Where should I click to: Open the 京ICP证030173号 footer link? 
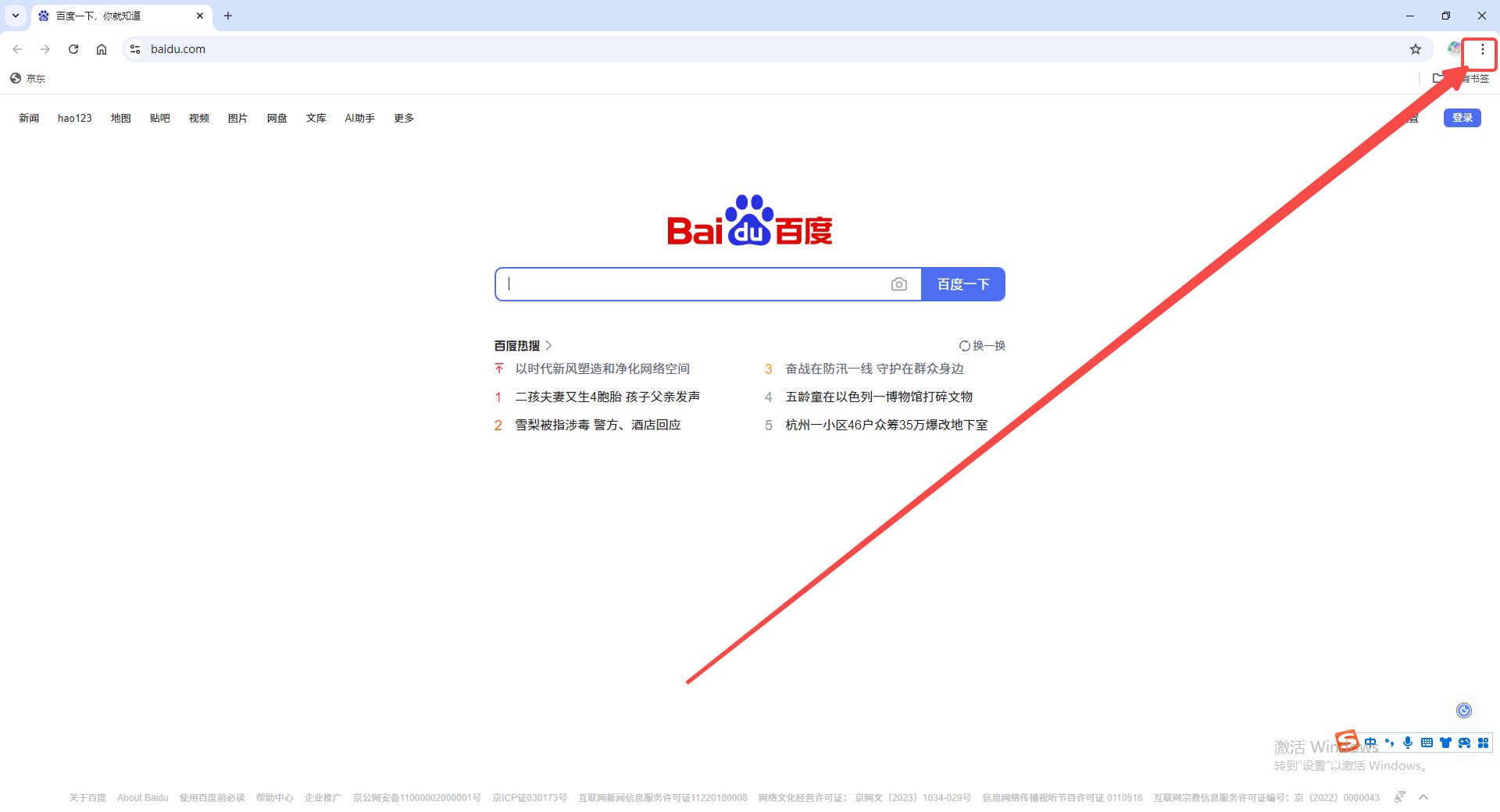click(530, 798)
